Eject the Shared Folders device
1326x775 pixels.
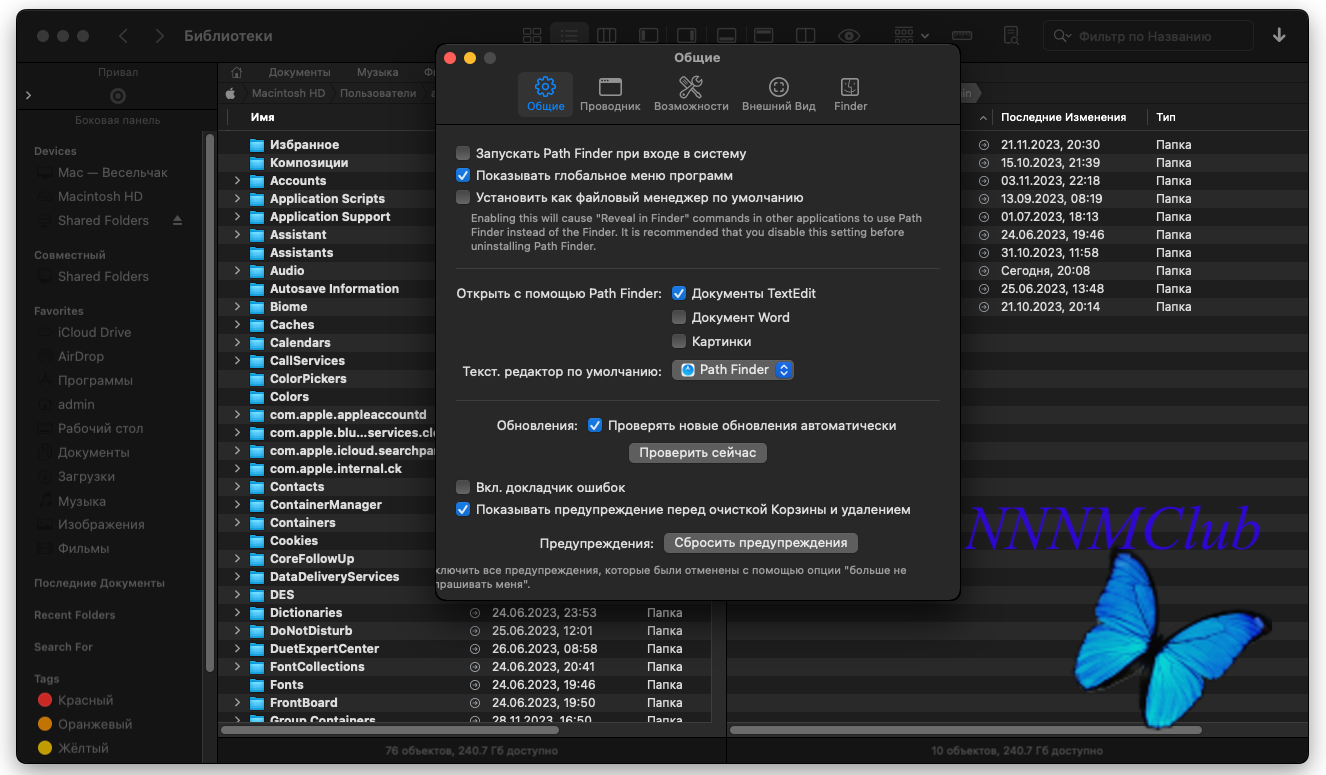pyautogui.click(x=178, y=221)
